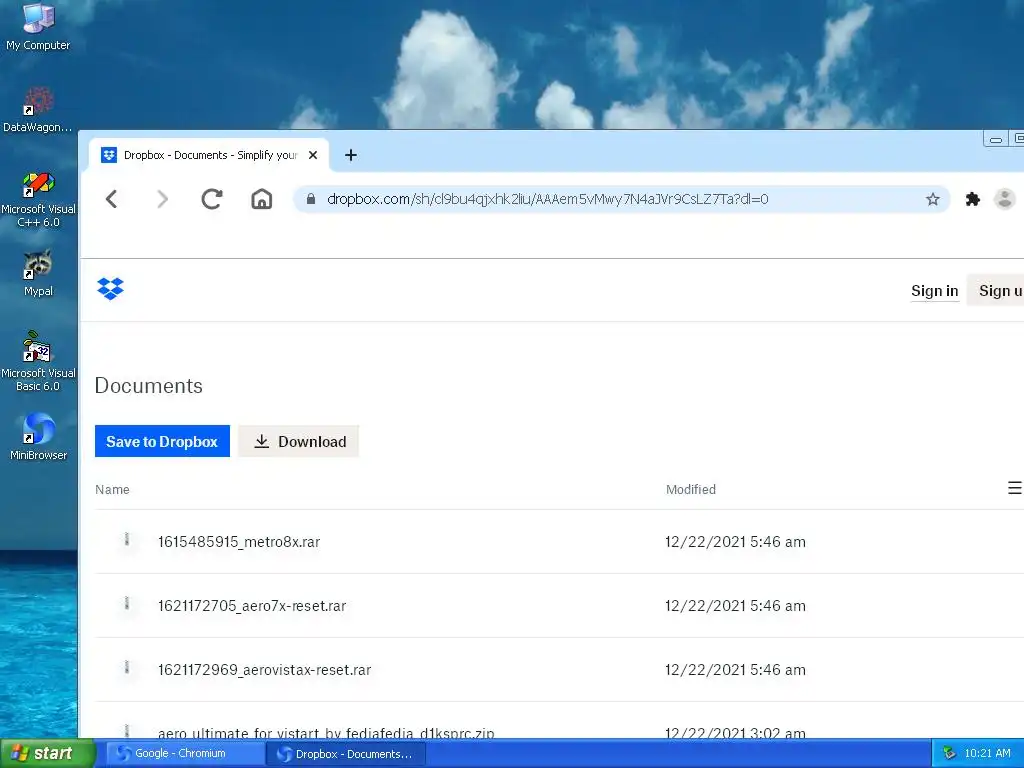
Task: Open aero_ultimate_for_vistart zip file
Action: (327, 733)
